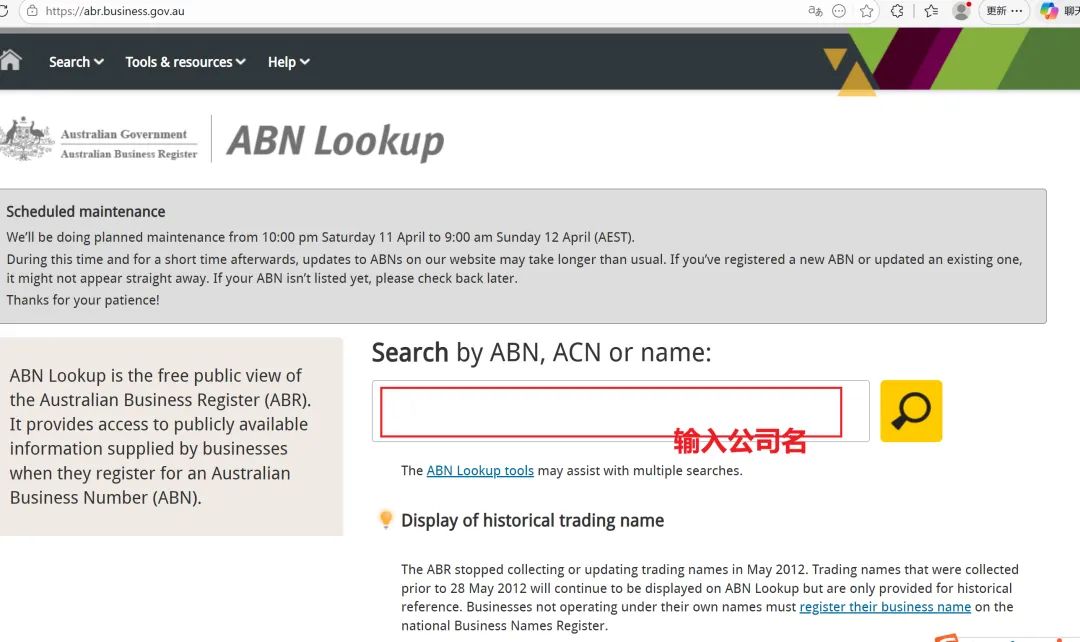Open the Copilot icon in the toolbar
The height and width of the screenshot is (642, 1080).
pos(1048,11)
